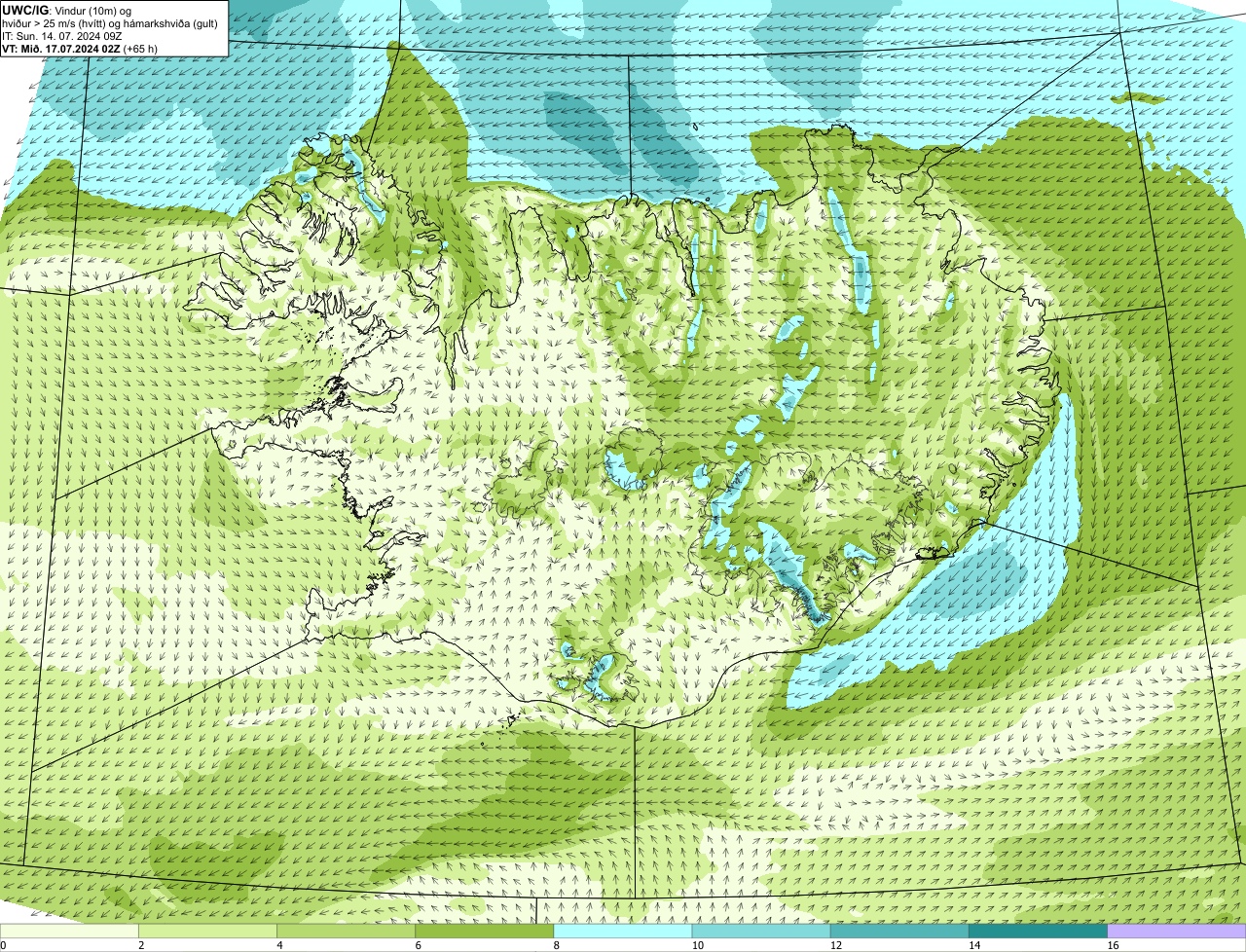1246x952 pixels.
Task: Click the "8" label on the color scale
Action: (556, 945)
